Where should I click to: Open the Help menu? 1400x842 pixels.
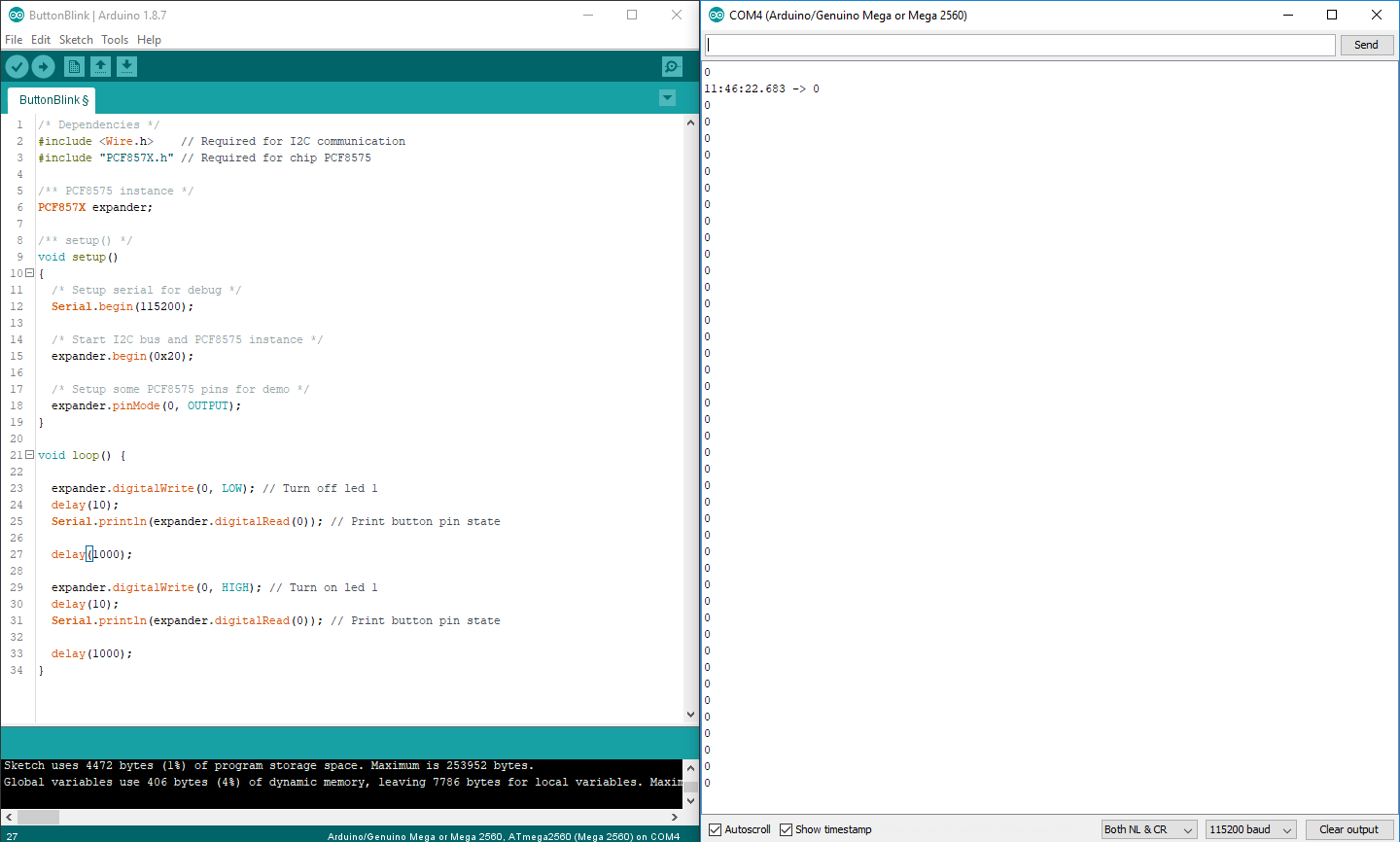[x=149, y=40]
